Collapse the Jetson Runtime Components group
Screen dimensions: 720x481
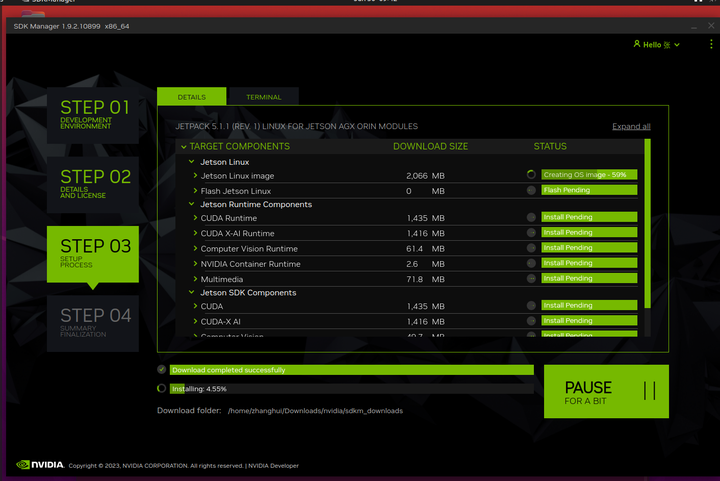point(192,204)
